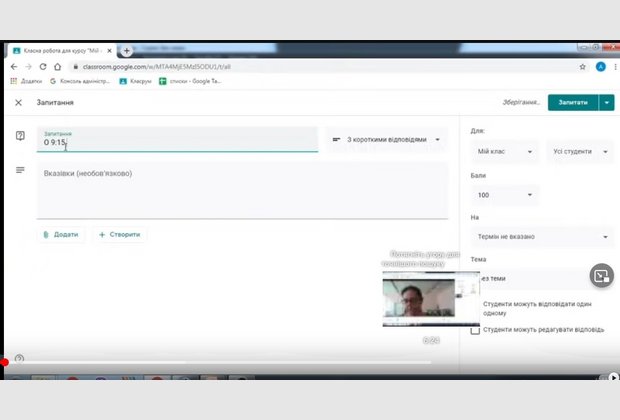Screen dimensions: 620x420
Task: Open the Мій клас class dropdown
Action: point(505,151)
